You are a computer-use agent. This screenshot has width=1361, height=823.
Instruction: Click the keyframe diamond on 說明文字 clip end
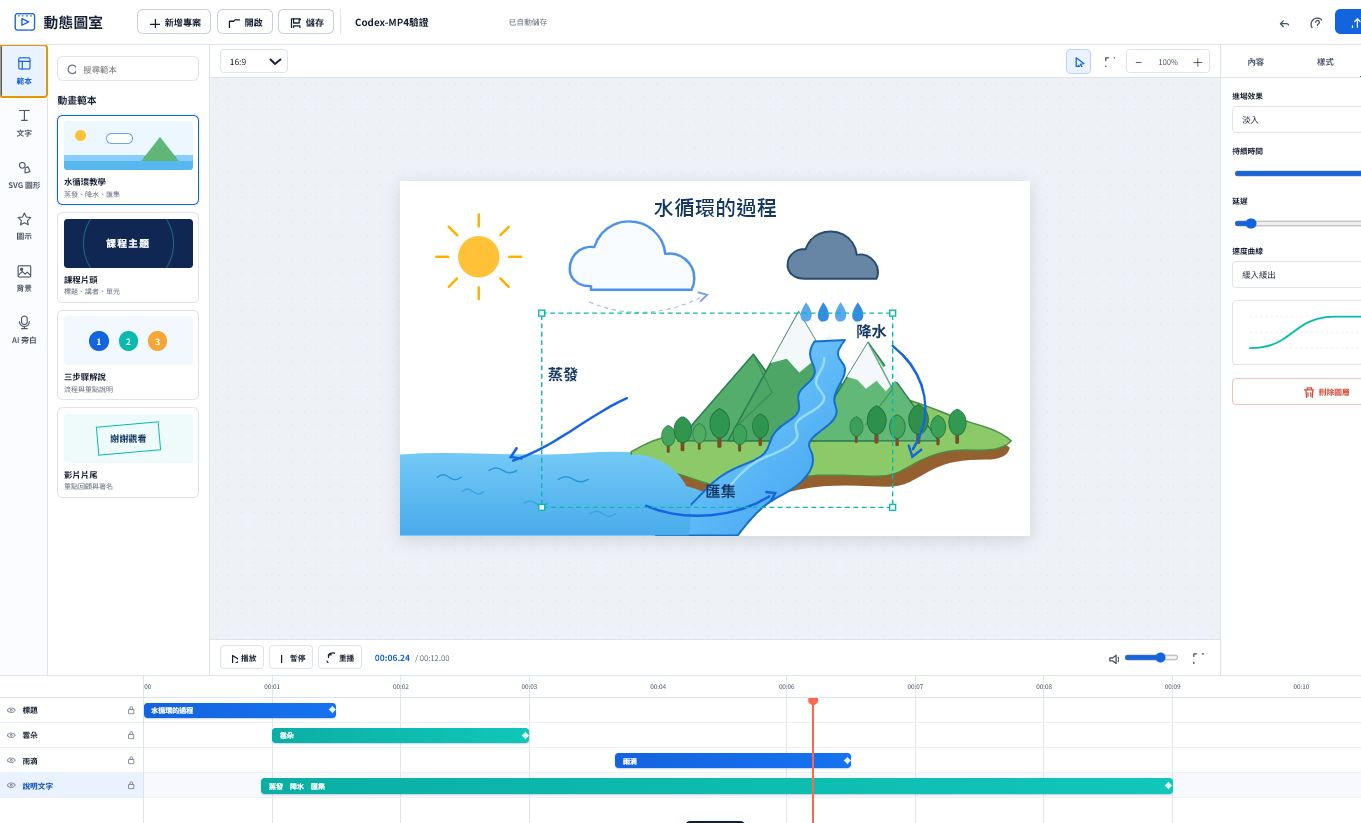[x=1167, y=785]
